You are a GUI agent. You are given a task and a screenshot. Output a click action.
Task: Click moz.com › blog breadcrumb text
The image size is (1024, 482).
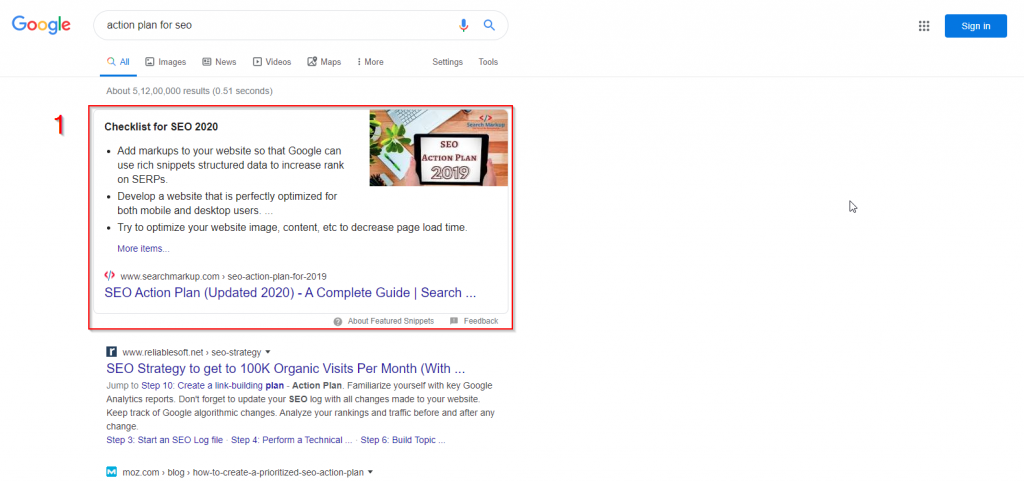(x=244, y=472)
